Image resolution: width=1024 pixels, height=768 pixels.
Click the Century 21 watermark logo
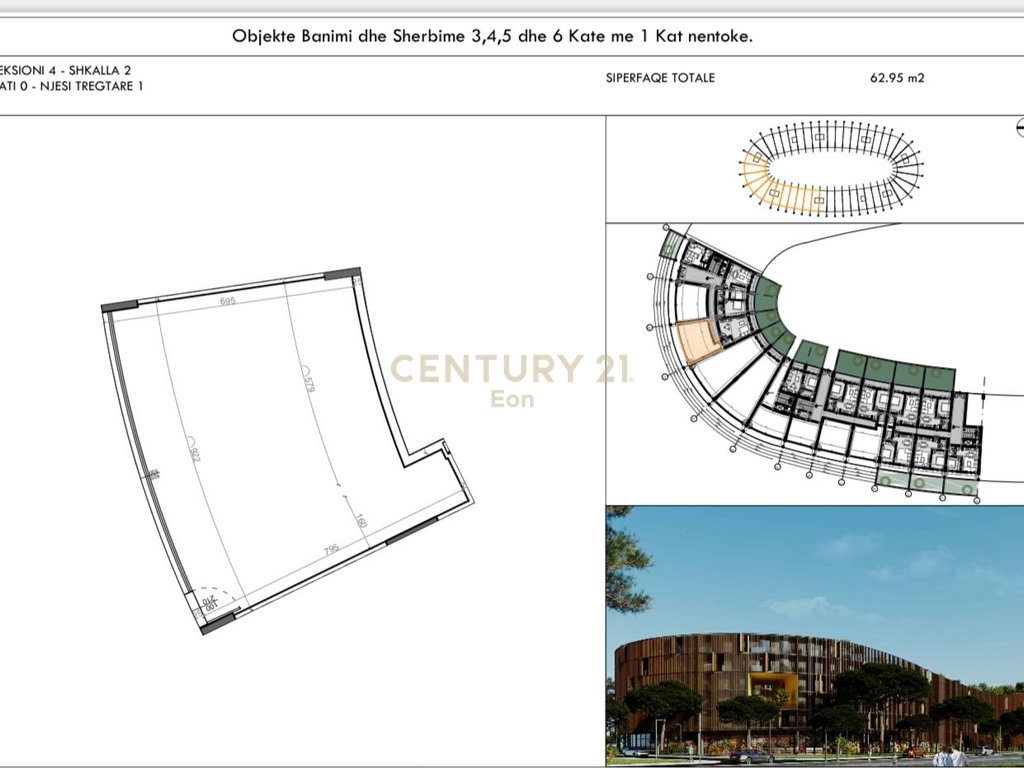(511, 368)
